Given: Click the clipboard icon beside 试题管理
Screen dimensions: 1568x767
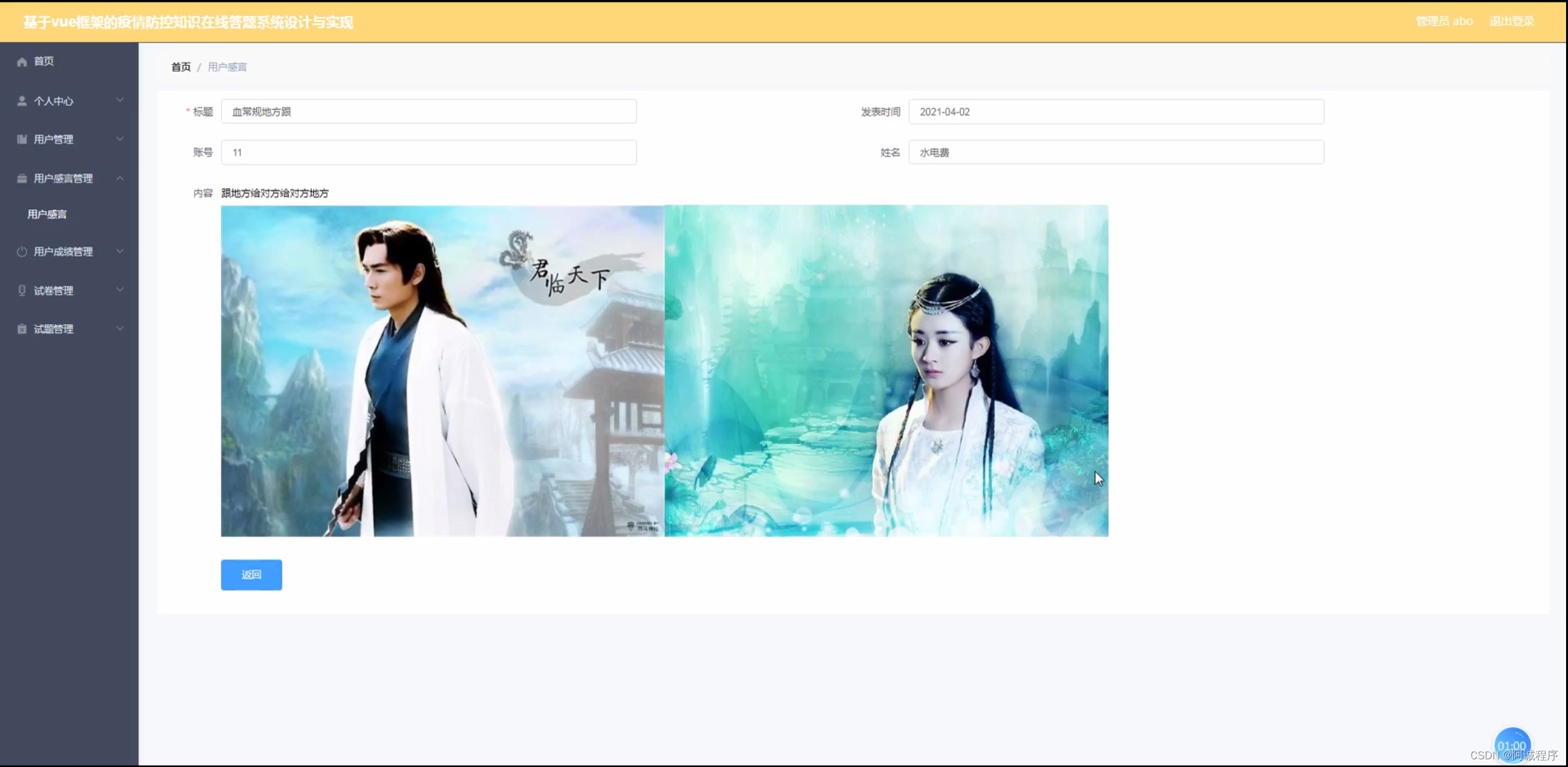Looking at the screenshot, I should 22,329.
